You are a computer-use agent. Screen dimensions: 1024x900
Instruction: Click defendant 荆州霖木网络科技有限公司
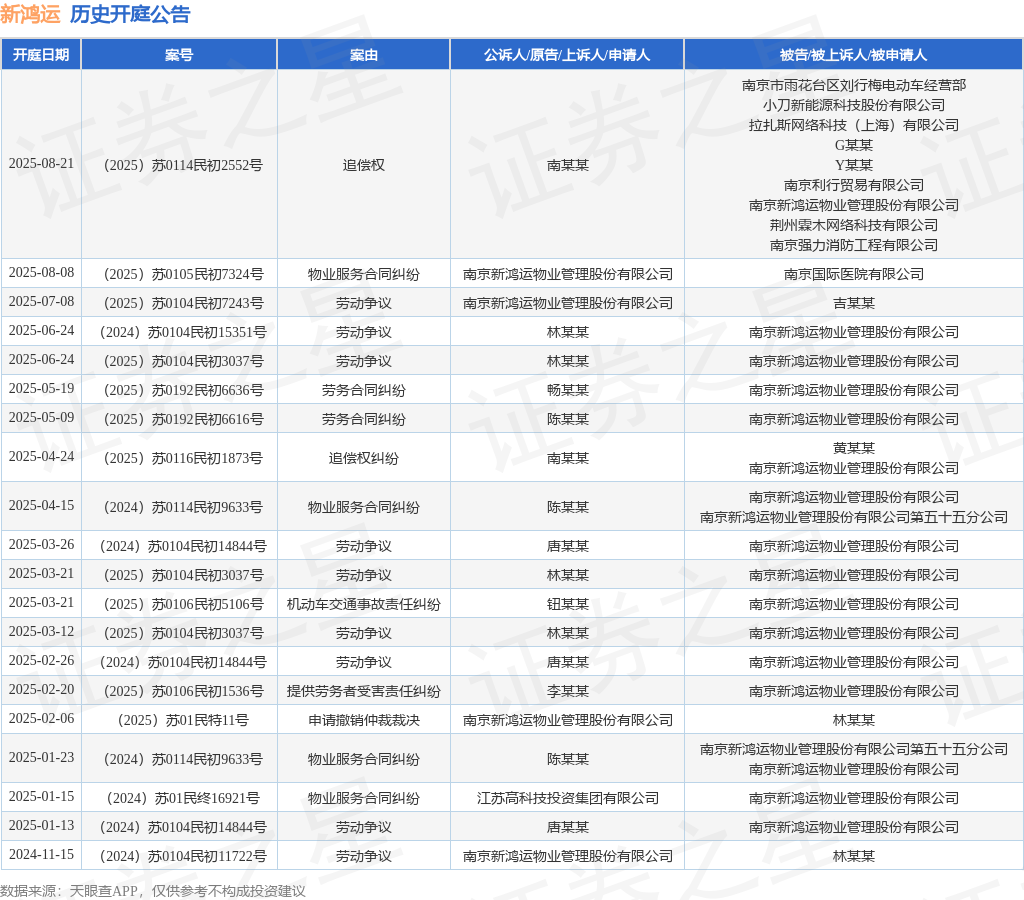(x=854, y=225)
